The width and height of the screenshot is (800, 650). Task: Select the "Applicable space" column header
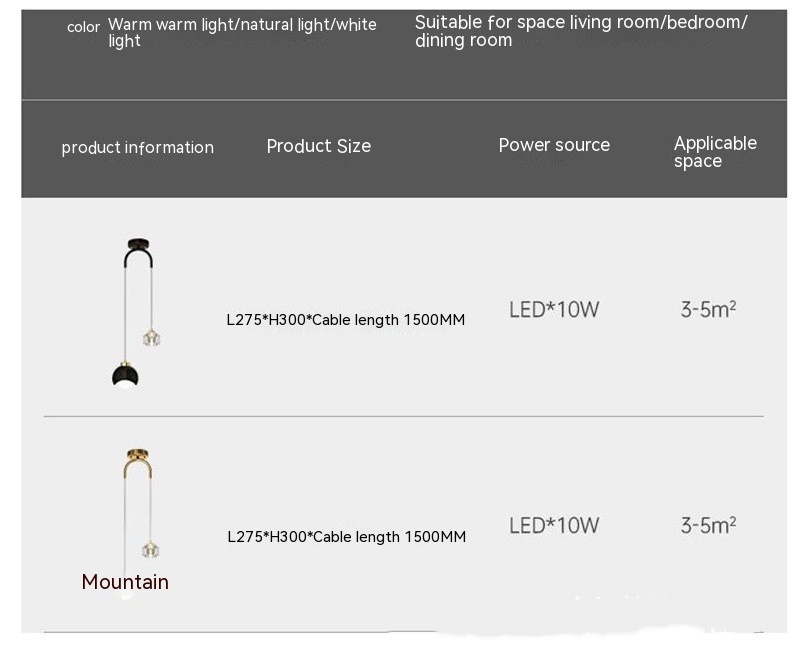pyautogui.click(x=714, y=152)
